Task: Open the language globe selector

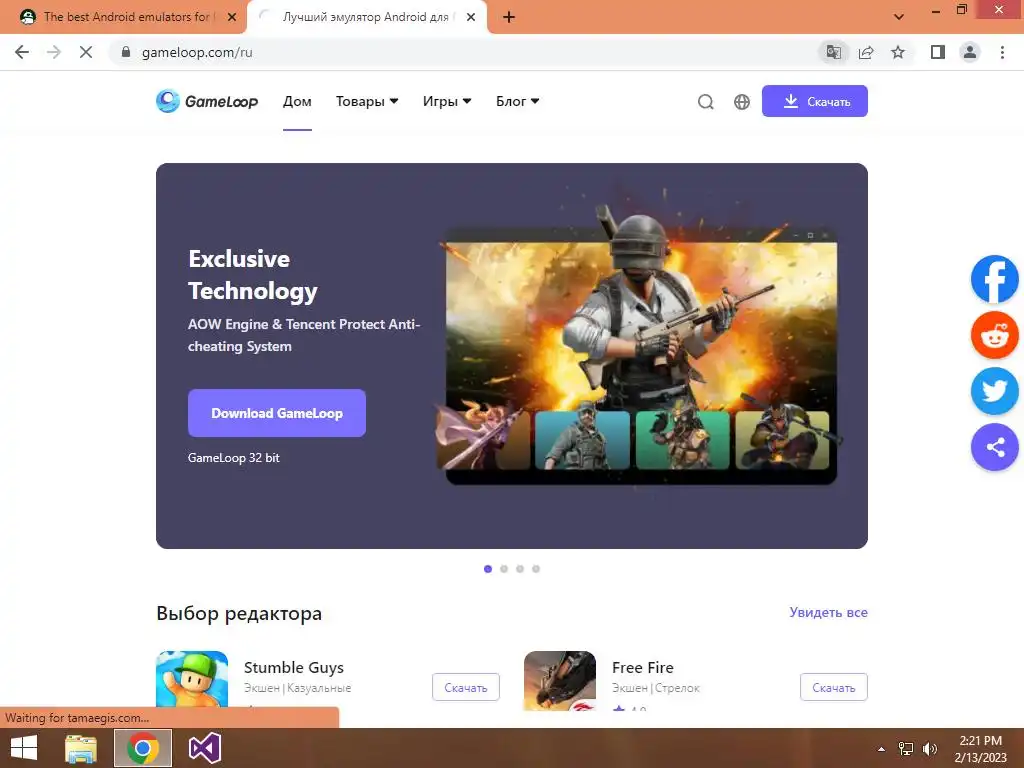Action: click(x=742, y=102)
